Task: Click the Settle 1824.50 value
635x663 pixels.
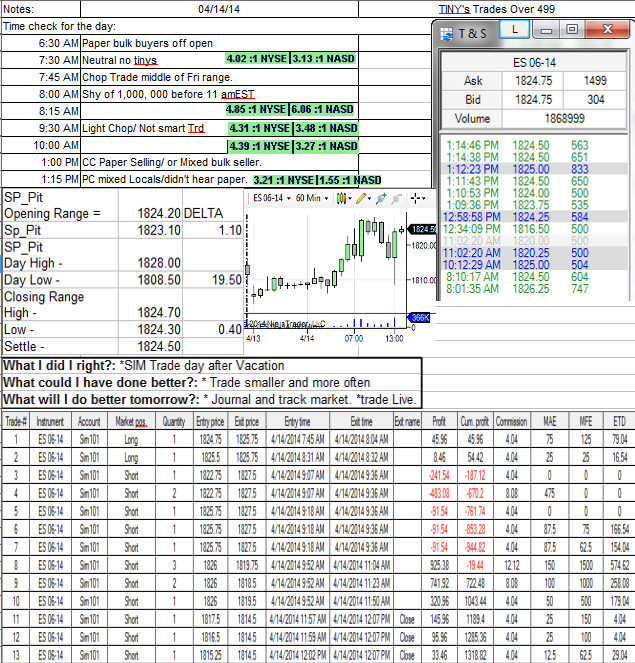Action: click(x=159, y=346)
